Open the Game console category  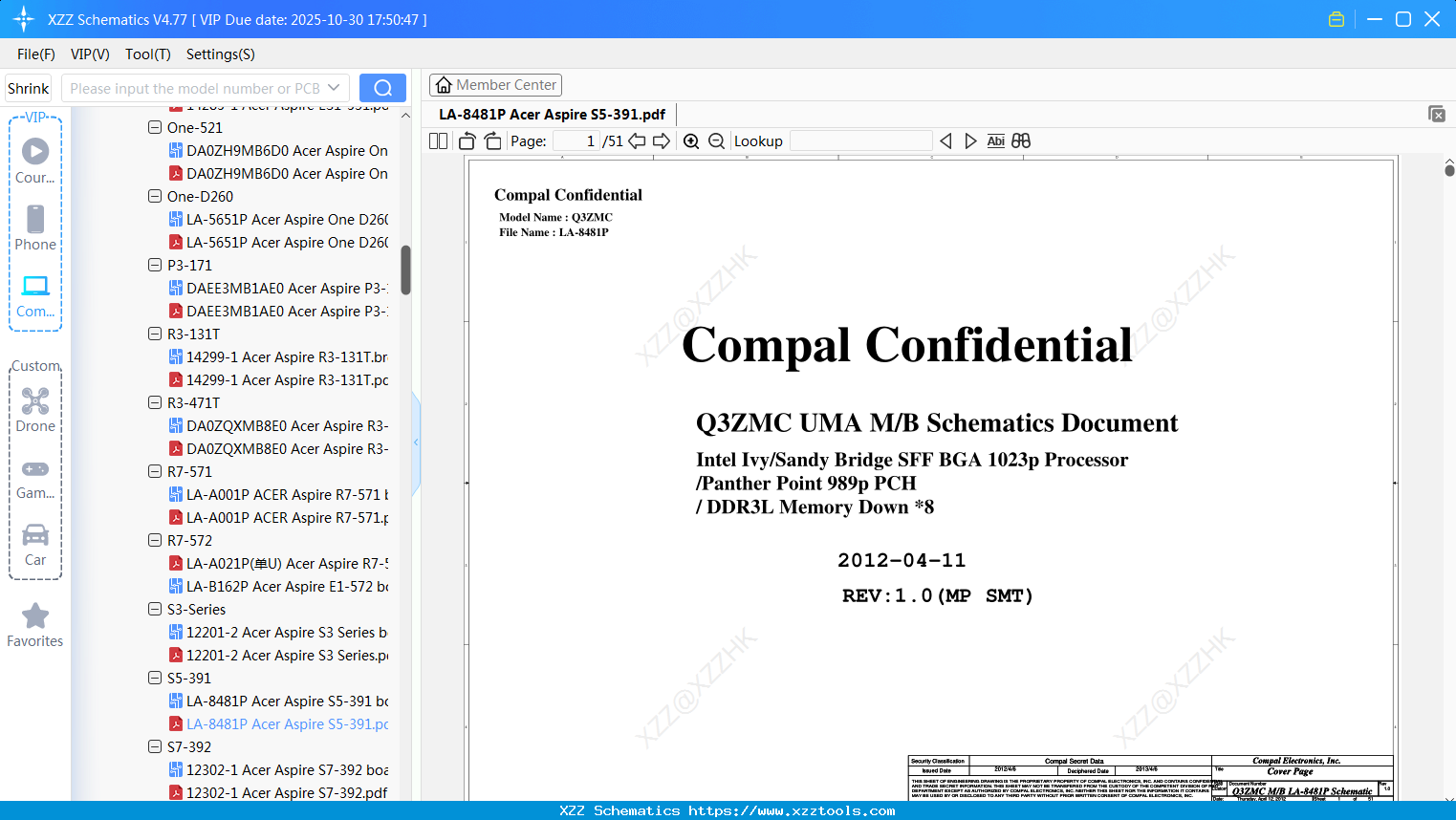pos(35,477)
